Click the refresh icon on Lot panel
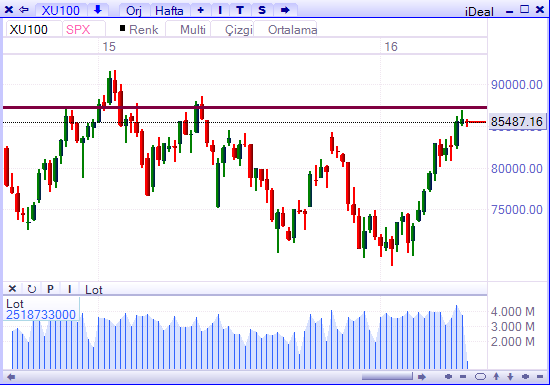550x385 pixels. (32, 289)
